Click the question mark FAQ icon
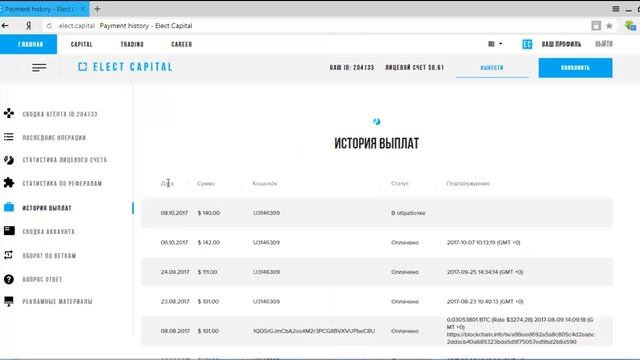The image size is (640, 360). [9, 279]
